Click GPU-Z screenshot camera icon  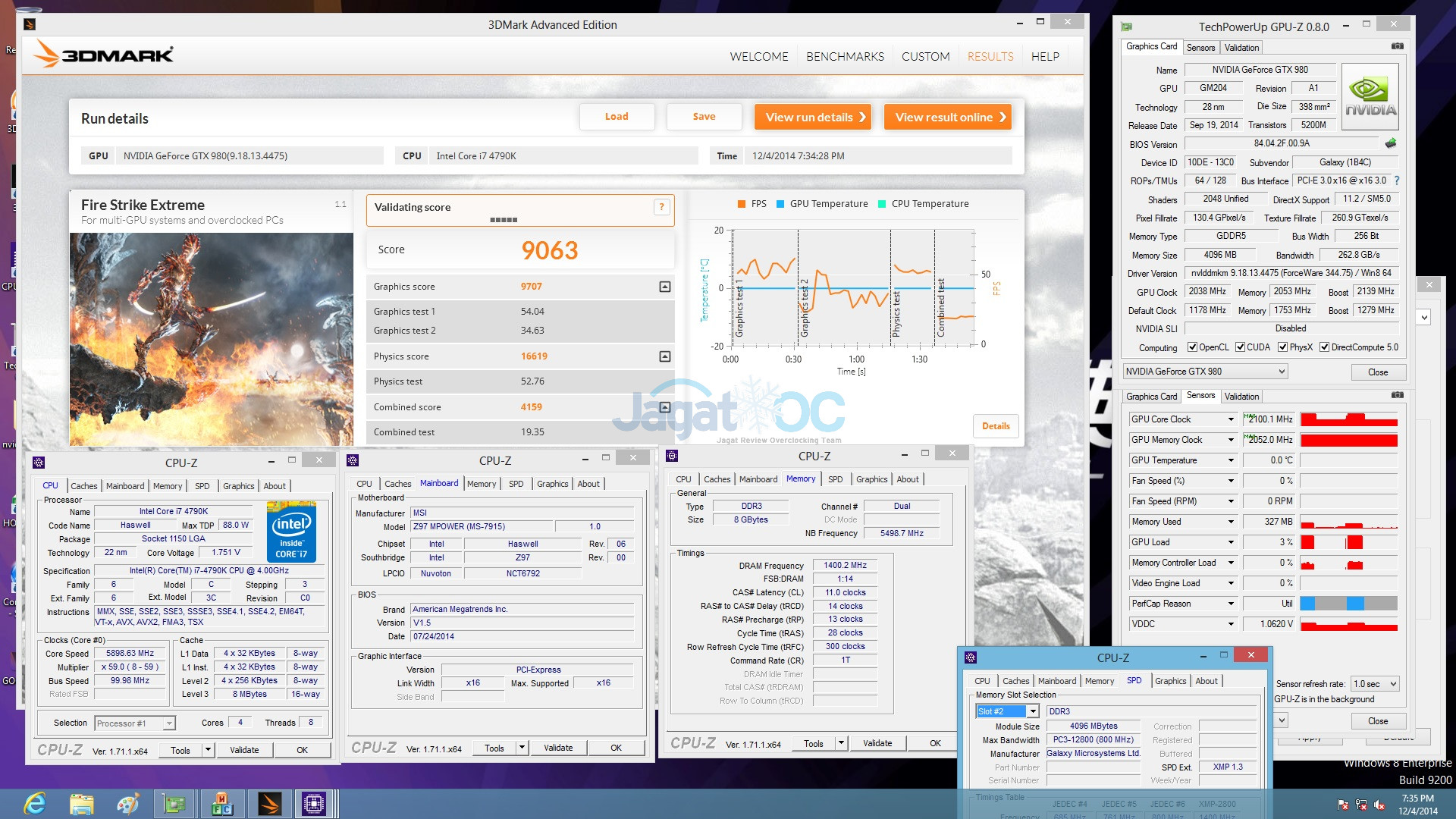tap(1397, 46)
